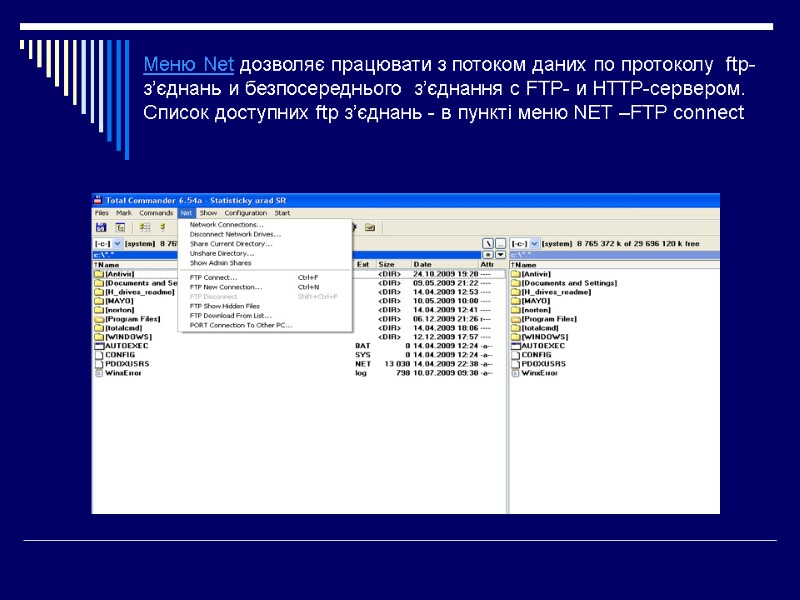Sort by the Date column header
Screen dimensions: 800x600
coord(444,264)
